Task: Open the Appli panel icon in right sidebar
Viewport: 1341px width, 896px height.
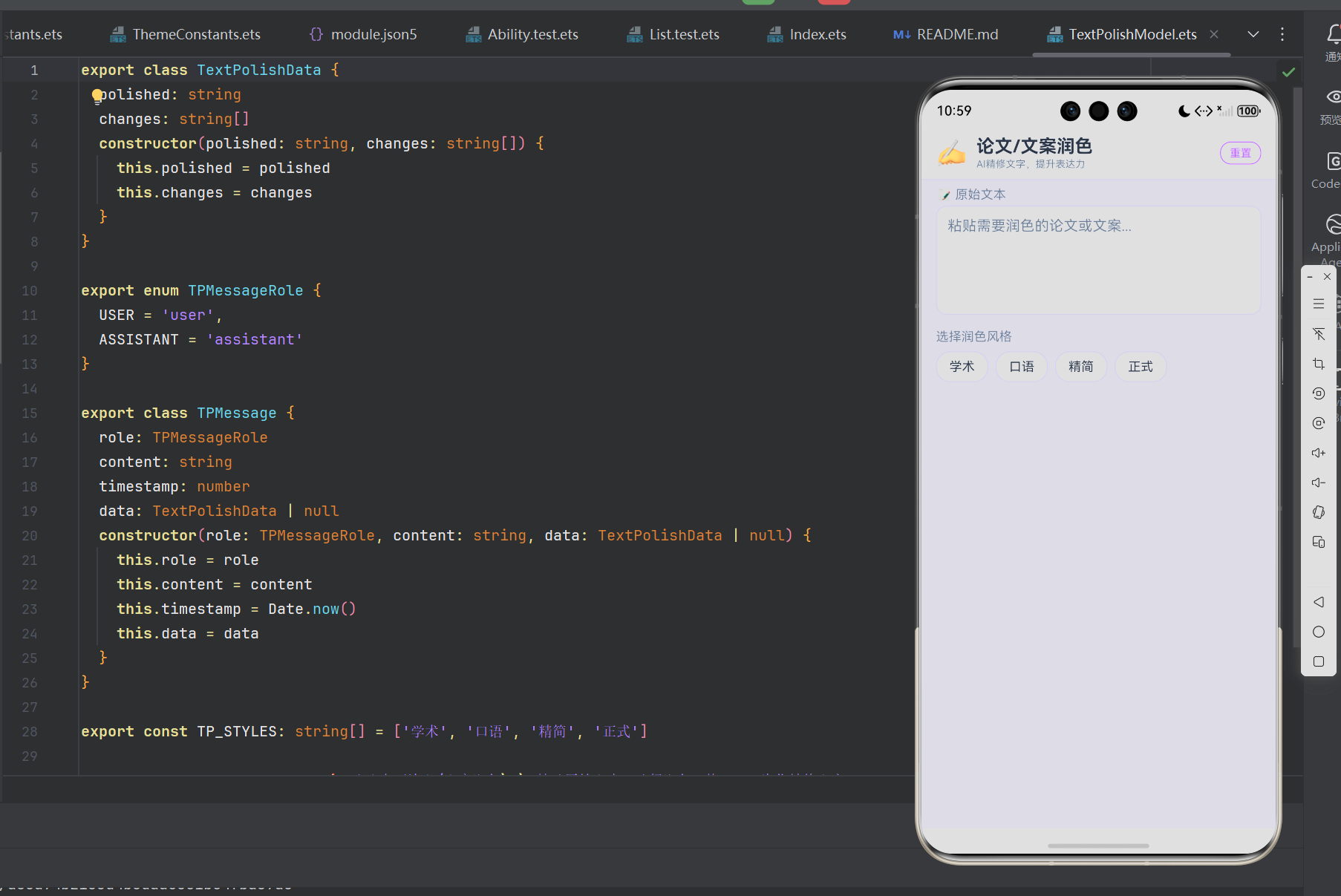Action: point(1334,224)
